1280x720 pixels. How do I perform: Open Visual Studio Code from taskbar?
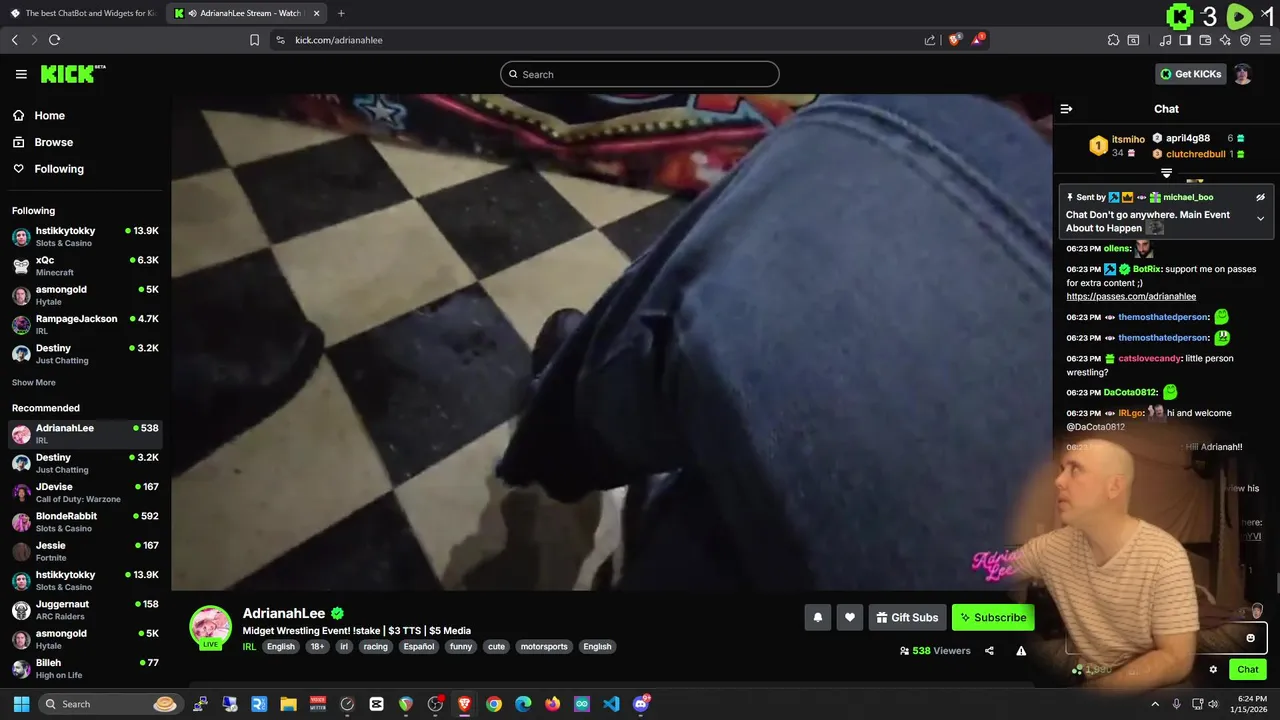611,704
